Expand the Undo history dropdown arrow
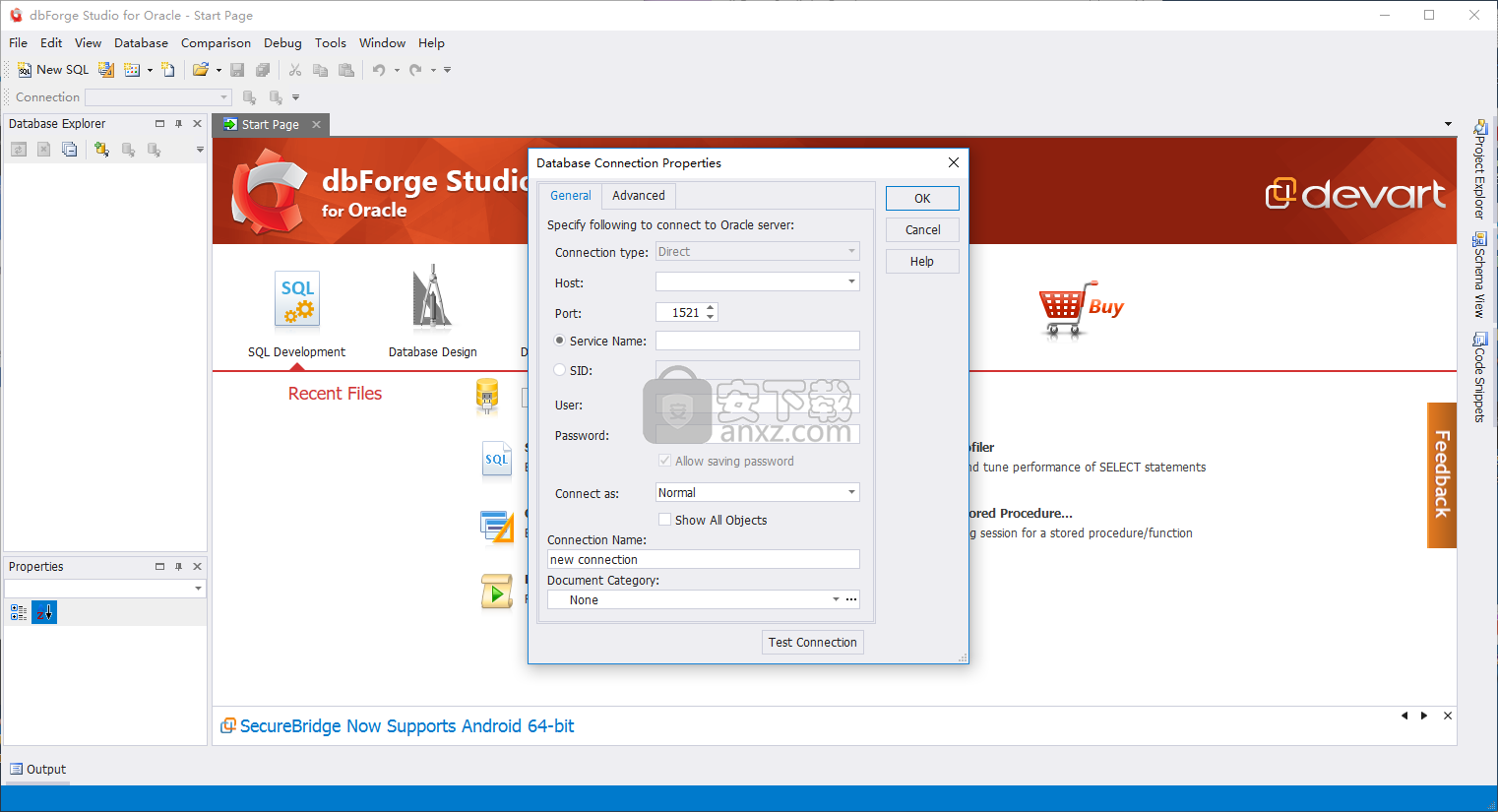 [x=397, y=70]
